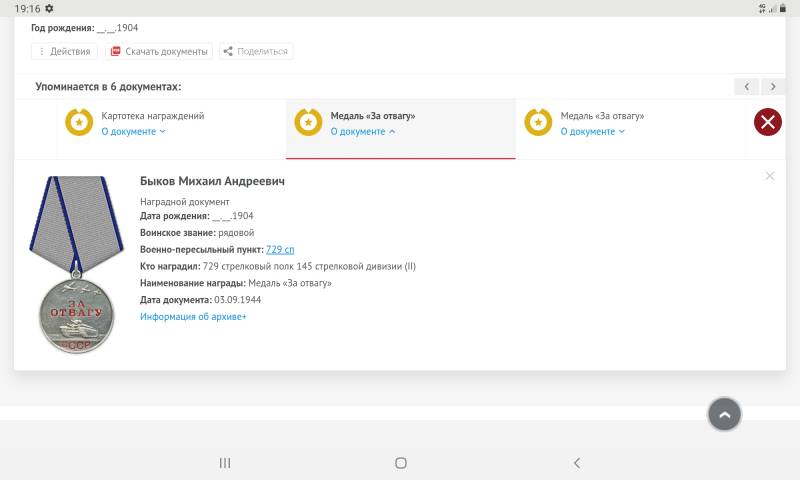Open the Действия actions menu
Viewport: 800px width, 480px height.
(x=64, y=51)
